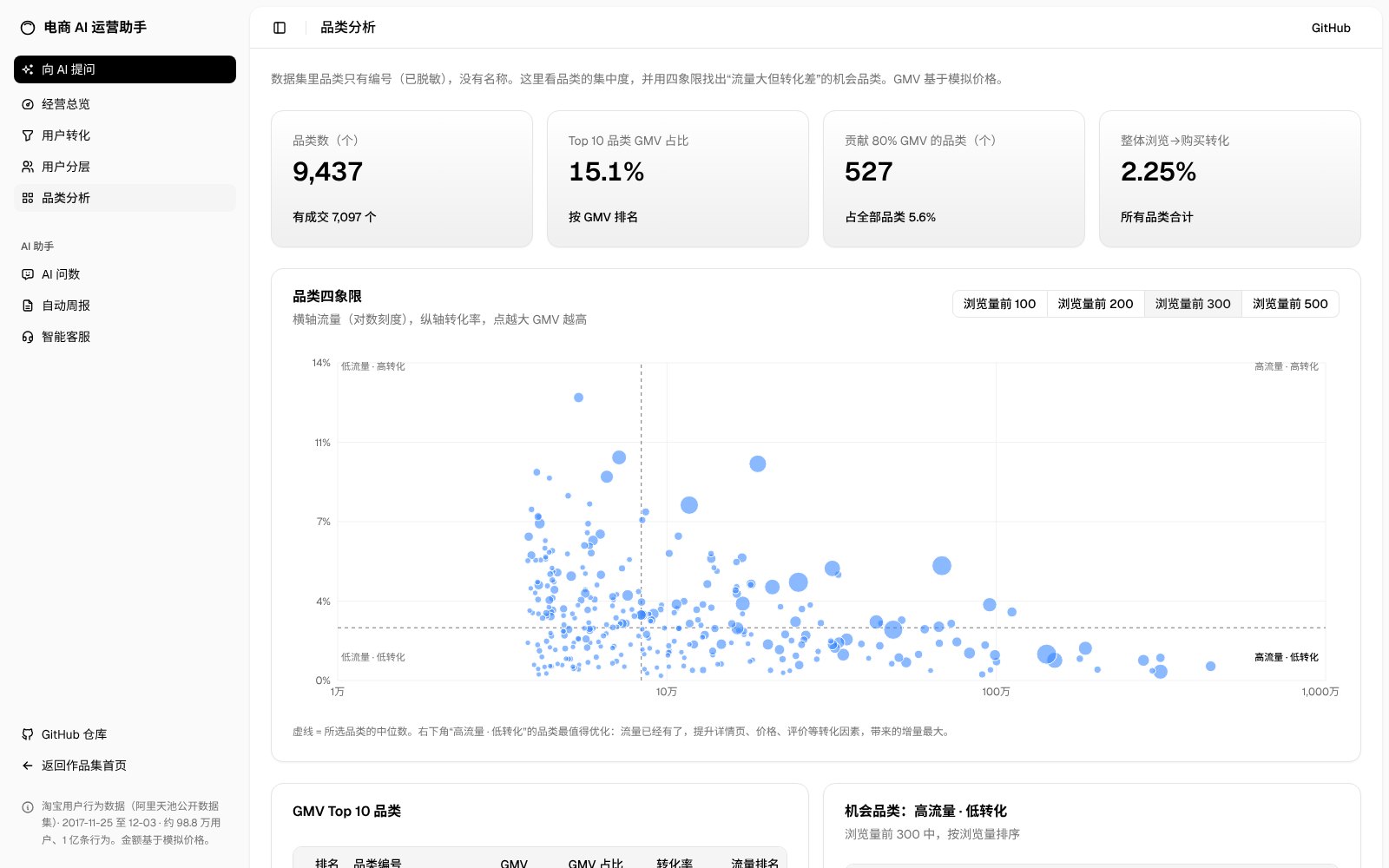
Task: Open GitHub 仓库 link
Action: tap(125, 734)
